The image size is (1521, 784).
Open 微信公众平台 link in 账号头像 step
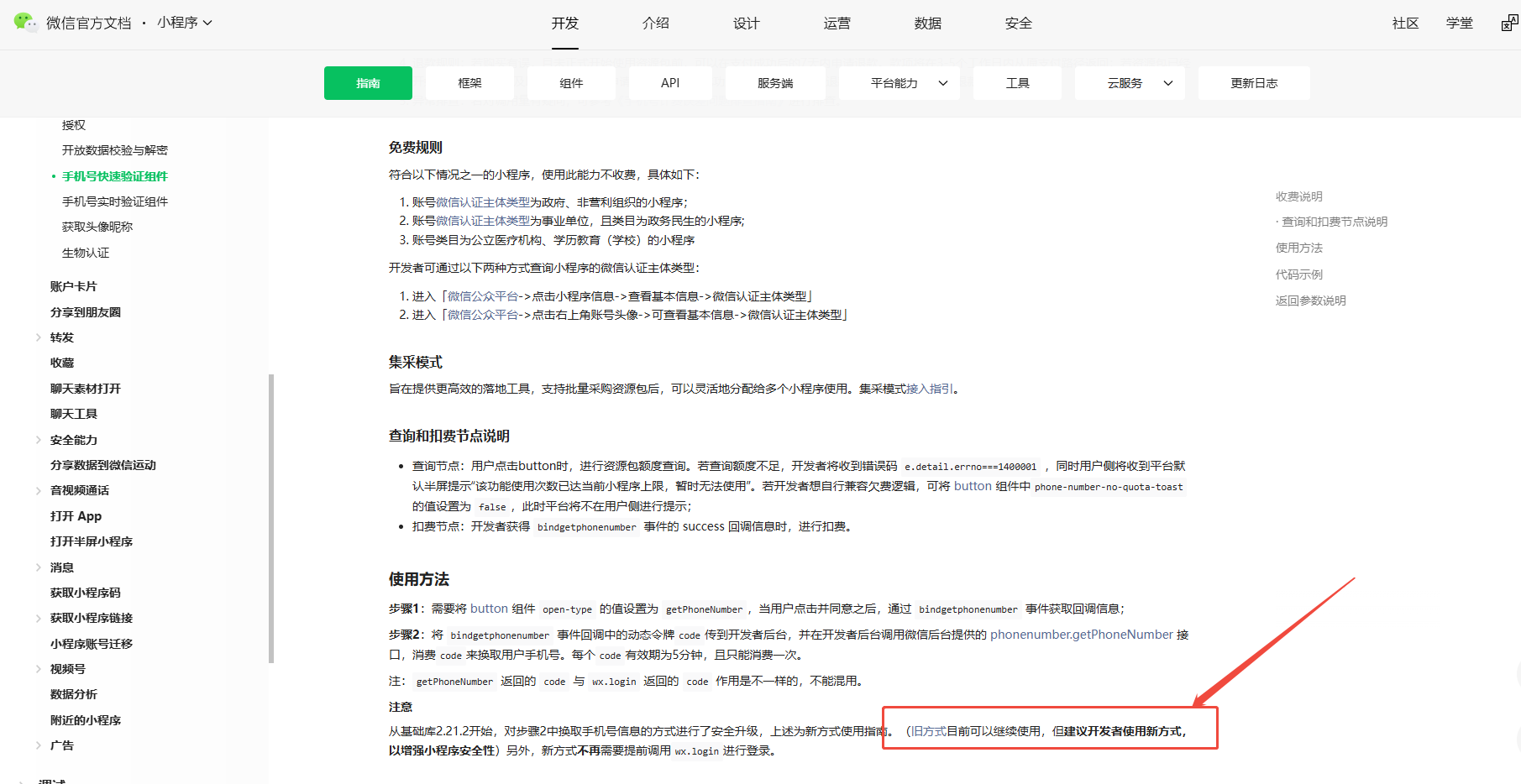coord(483,315)
